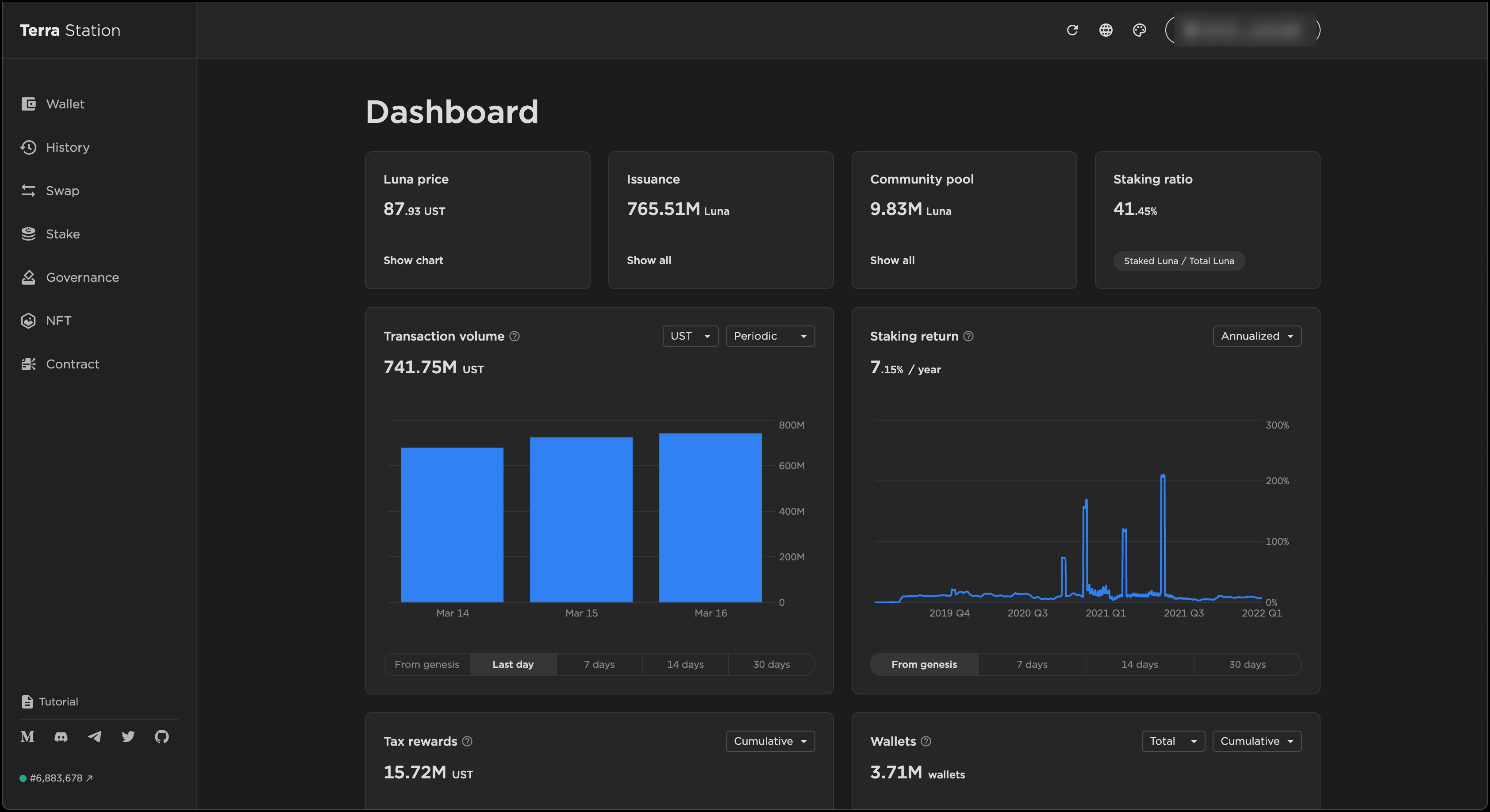Screen dimensions: 1490x812
Task: Click the refresh icon in top bar
Action: point(1072,30)
